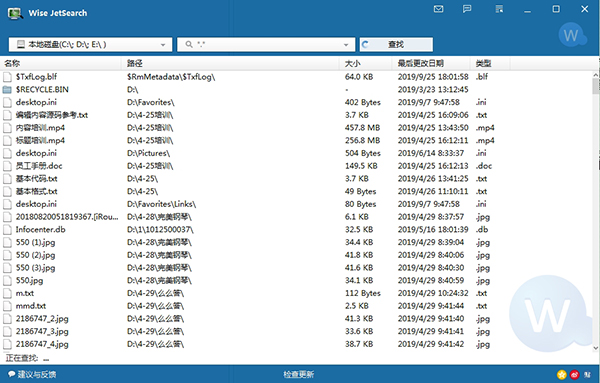Select the m.txt file
Image resolution: width=600 pixels, height=383 pixels.
pos(296,293)
